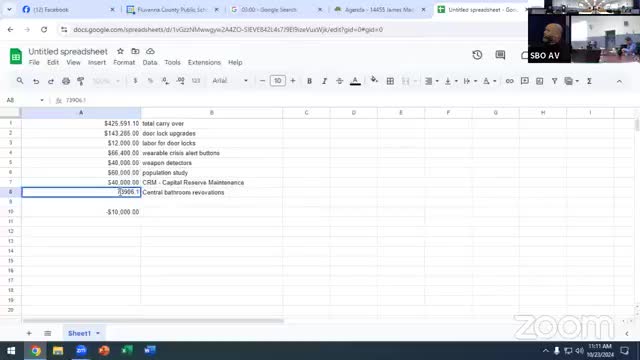Select cell A10 containing -$10,000.00
Image resolution: width=640 pixels, height=360 pixels.
pos(81,212)
